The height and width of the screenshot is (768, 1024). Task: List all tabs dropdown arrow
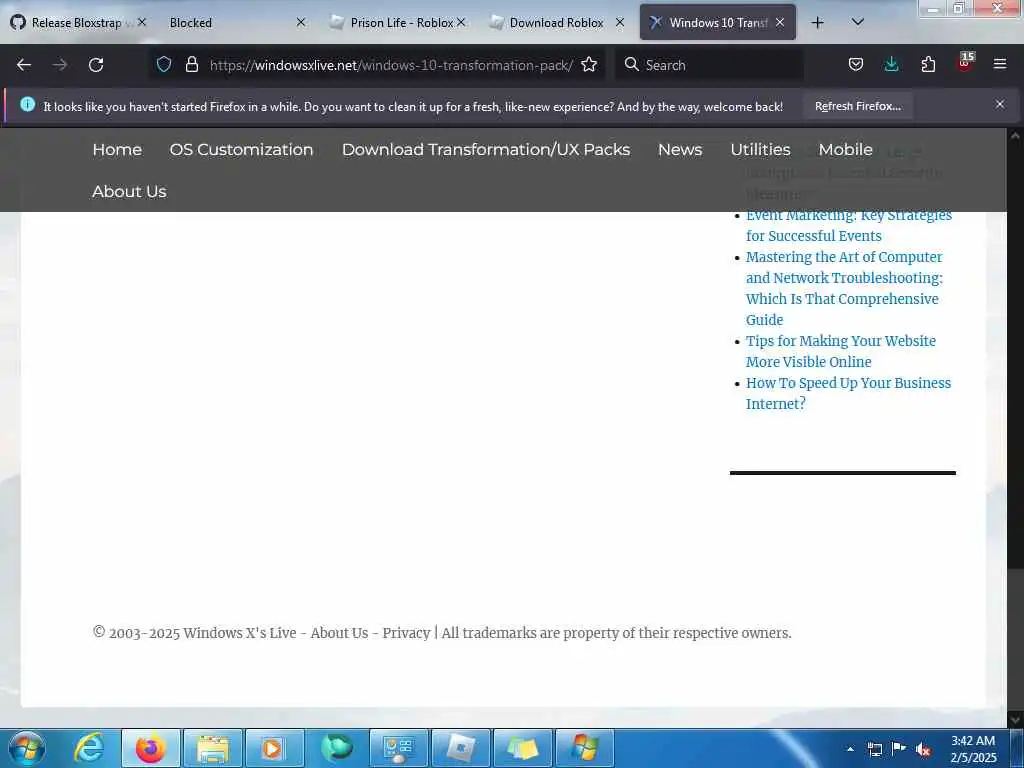(858, 22)
